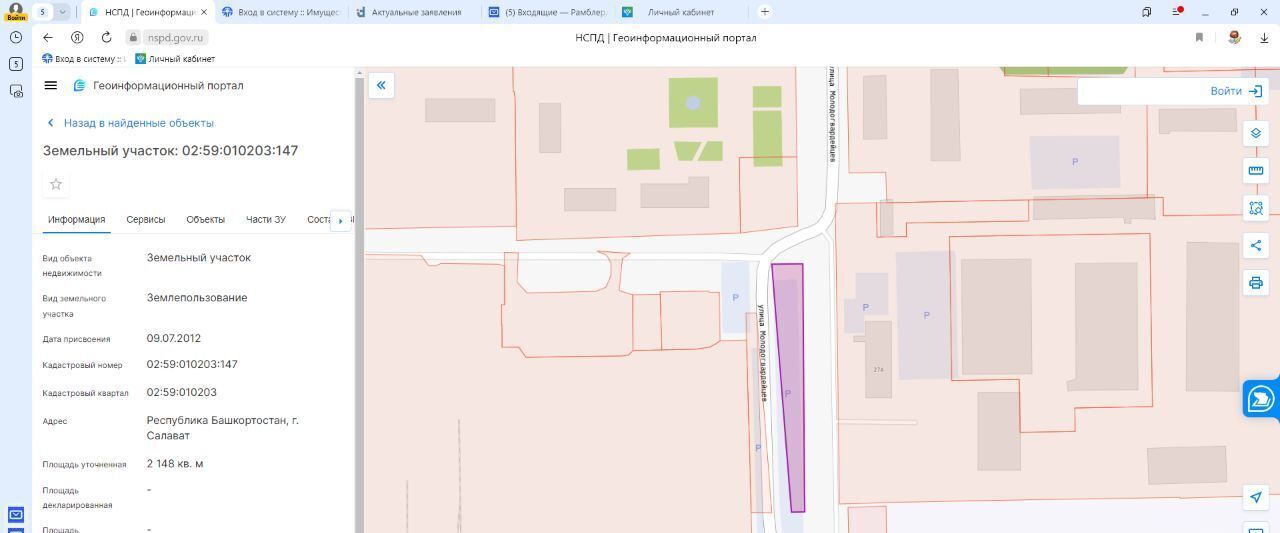This screenshot has height=533, width=1280.
Task: Open the map layers panel
Action: coord(1256,133)
